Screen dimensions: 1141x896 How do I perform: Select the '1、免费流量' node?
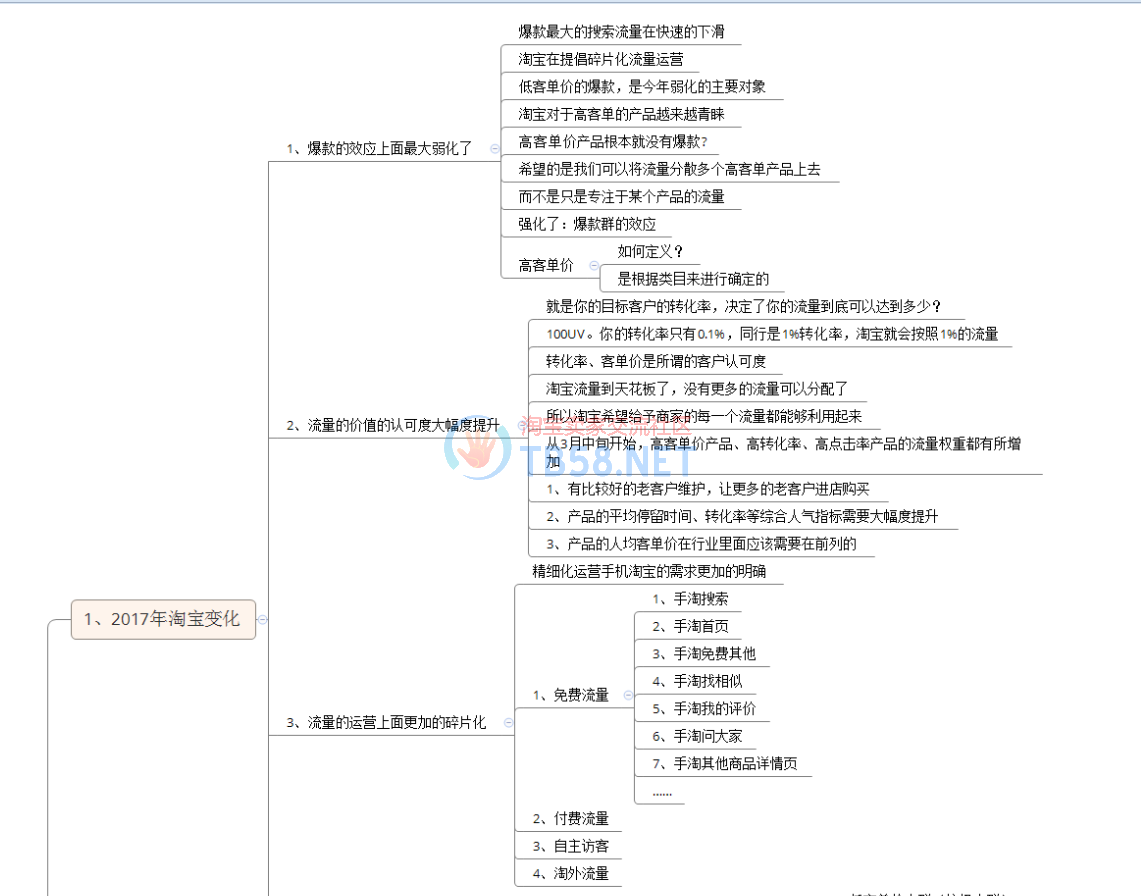click(570, 695)
